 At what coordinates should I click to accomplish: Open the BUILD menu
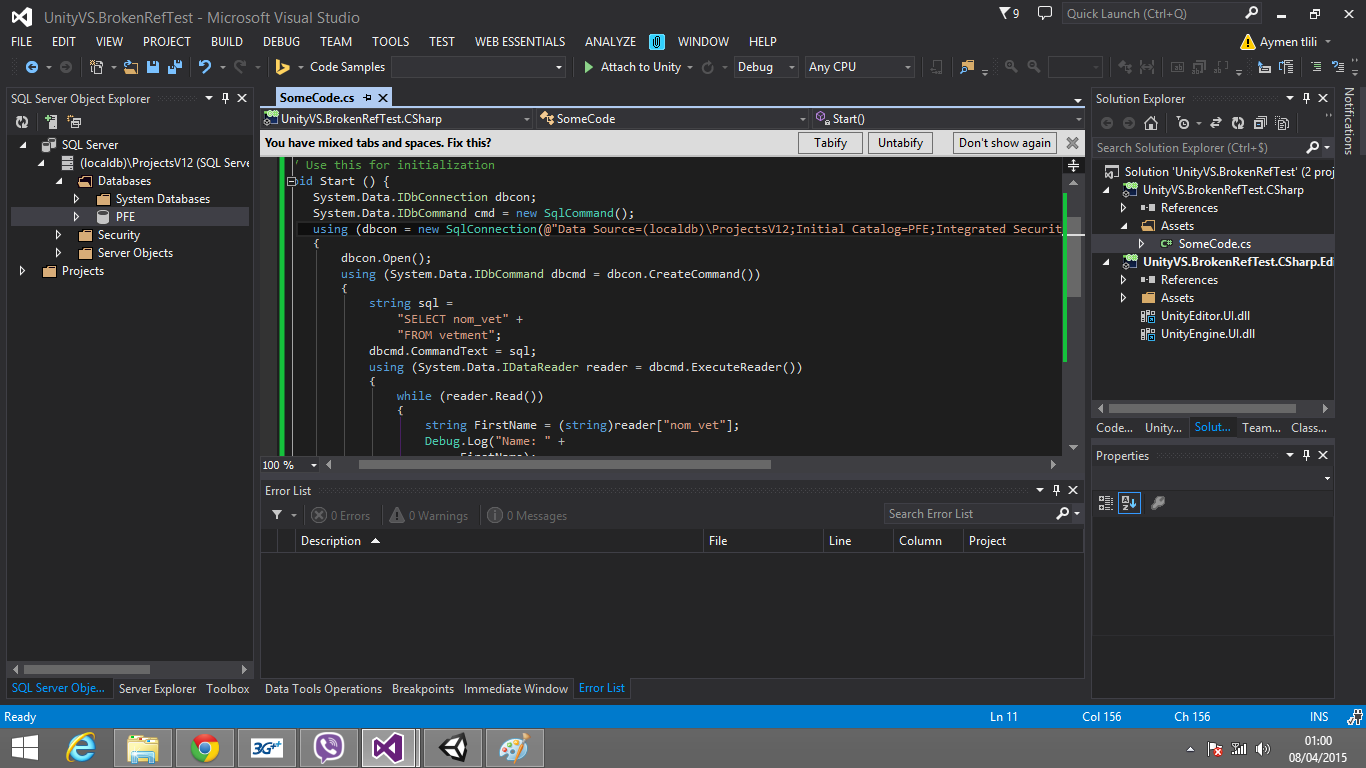[227, 42]
